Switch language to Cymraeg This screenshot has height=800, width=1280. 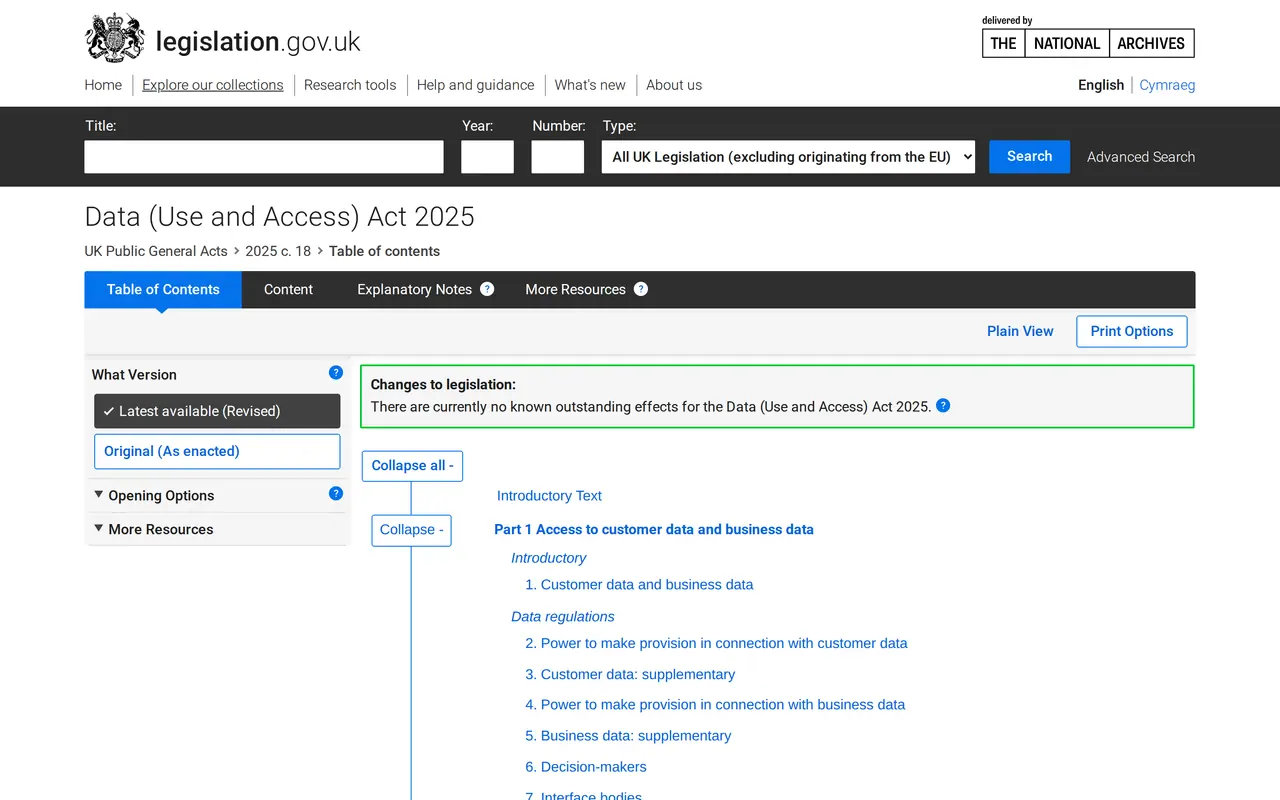click(1167, 85)
